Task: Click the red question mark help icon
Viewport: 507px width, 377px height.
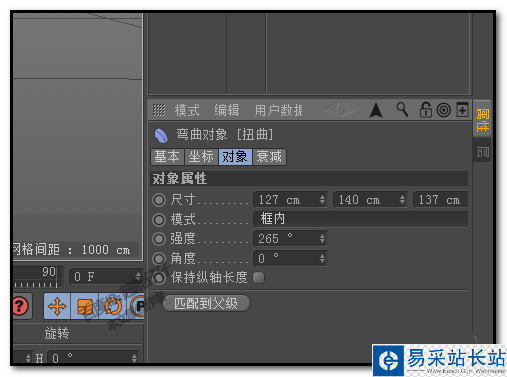Action: tap(21, 306)
